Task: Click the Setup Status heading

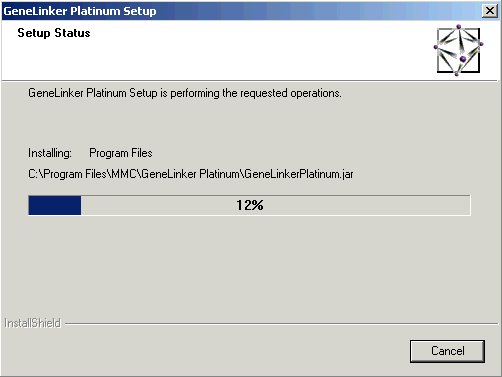Action: point(54,33)
